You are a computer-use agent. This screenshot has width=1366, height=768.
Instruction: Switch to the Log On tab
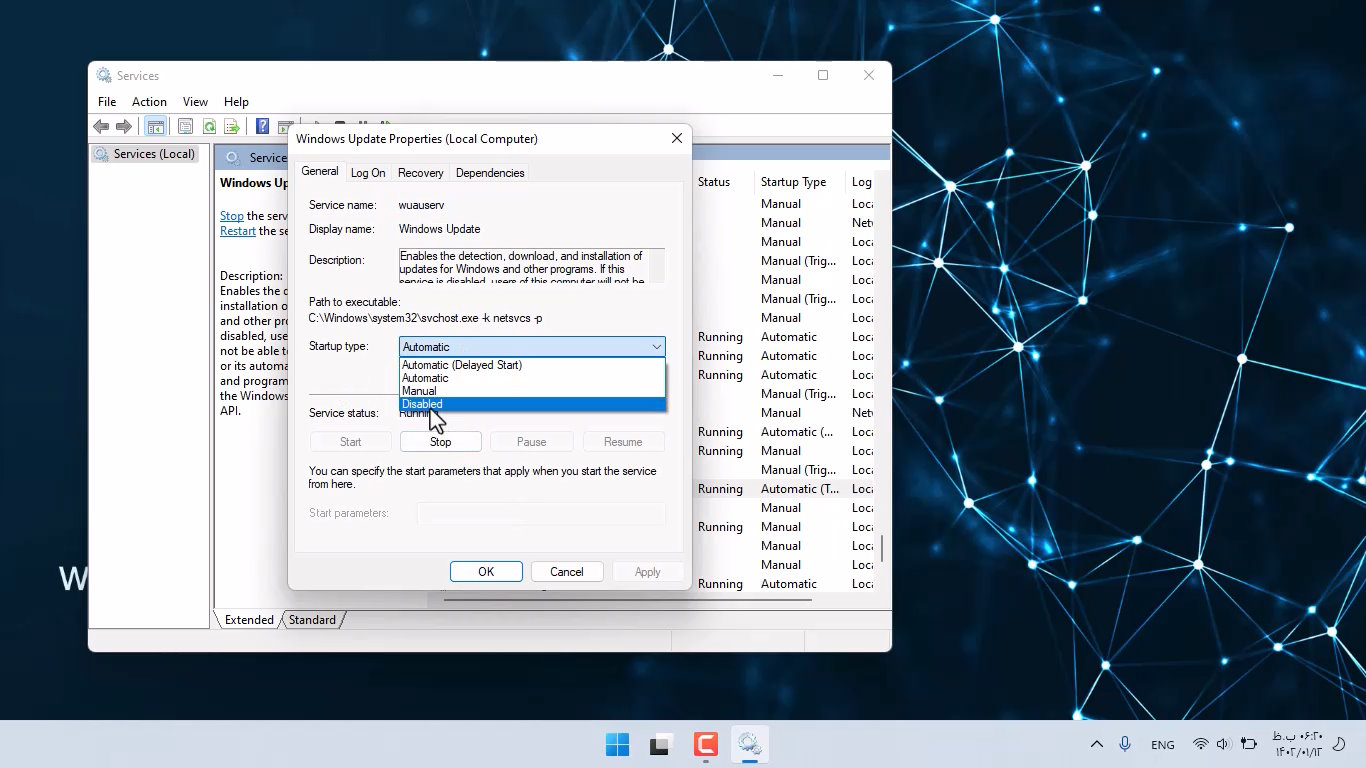coord(368,173)
